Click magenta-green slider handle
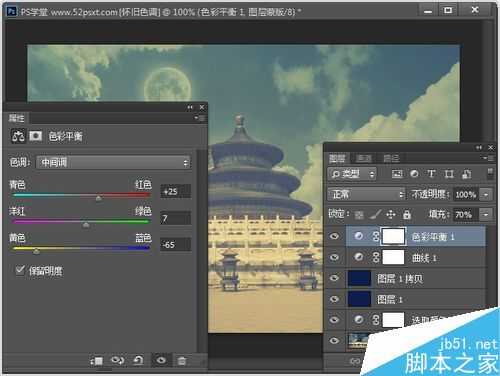 click(86, 225)
